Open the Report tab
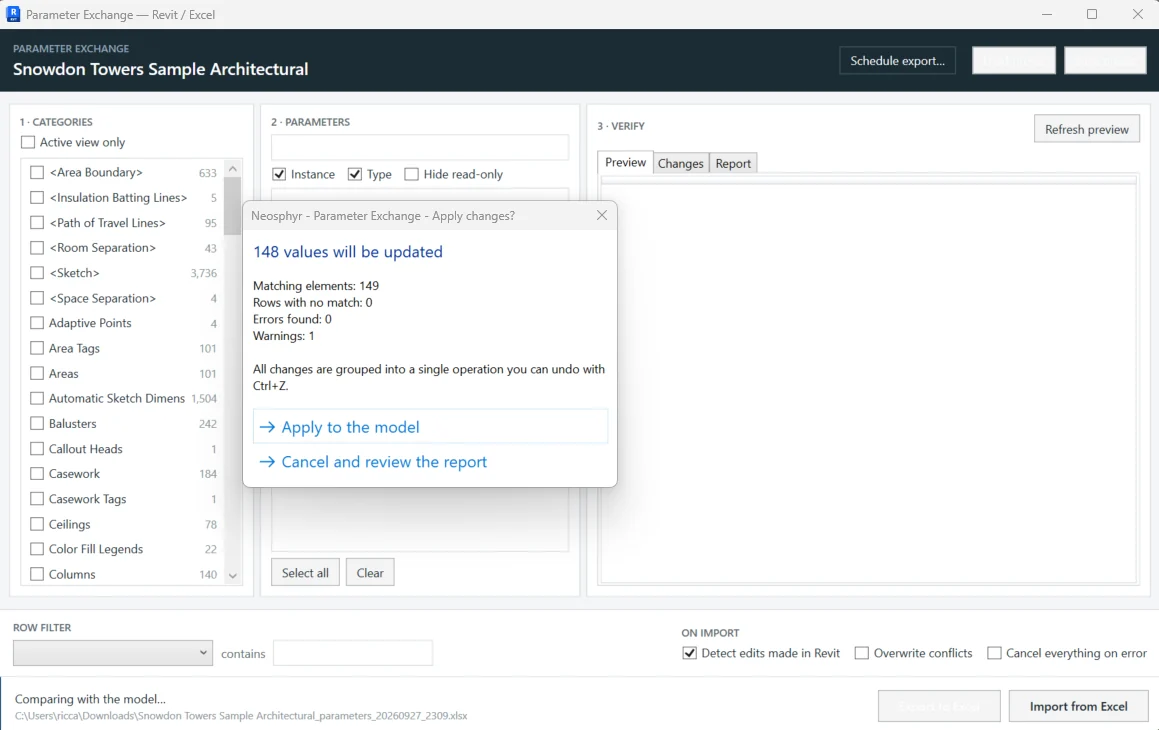Image resolution: width=1159 pixels, height=730 pixels. click(733, 163)
